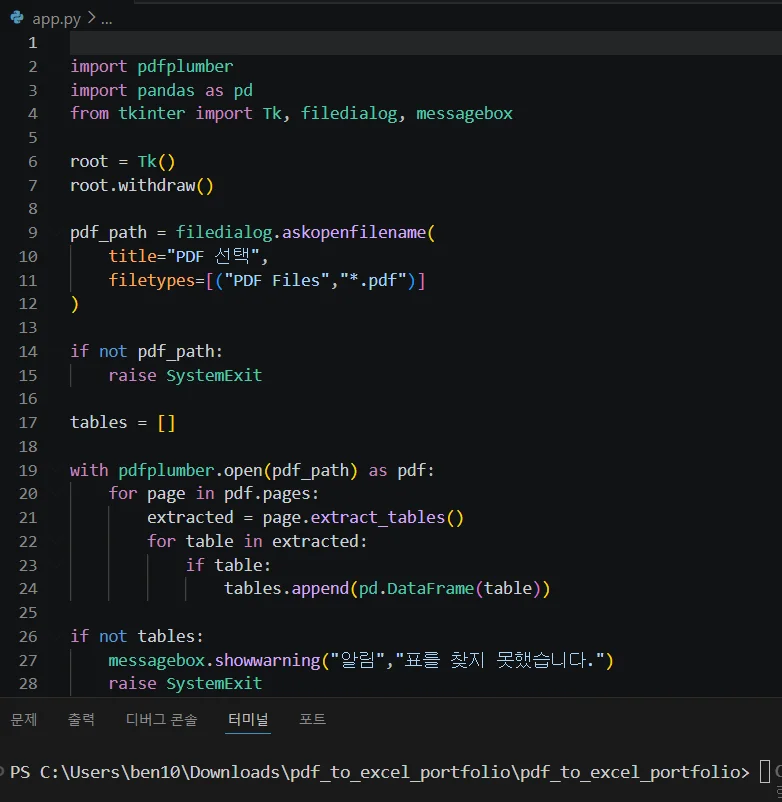The width and height of the screenshot is (782, 802).
Task: Expand the chevron after app.py breadcrumb
Action: coord(92,17)
